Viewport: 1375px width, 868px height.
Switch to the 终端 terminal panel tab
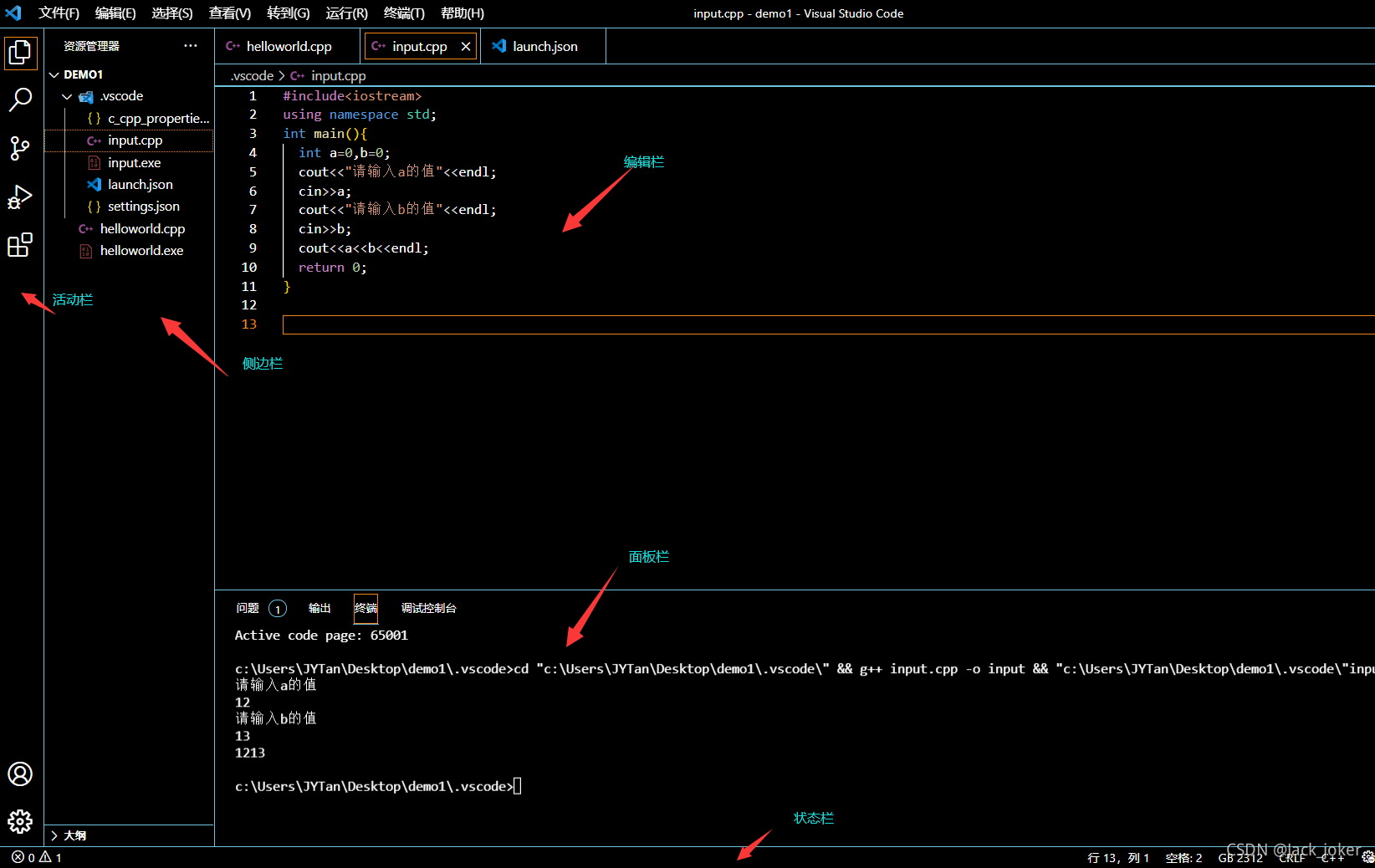pos(365,608)
